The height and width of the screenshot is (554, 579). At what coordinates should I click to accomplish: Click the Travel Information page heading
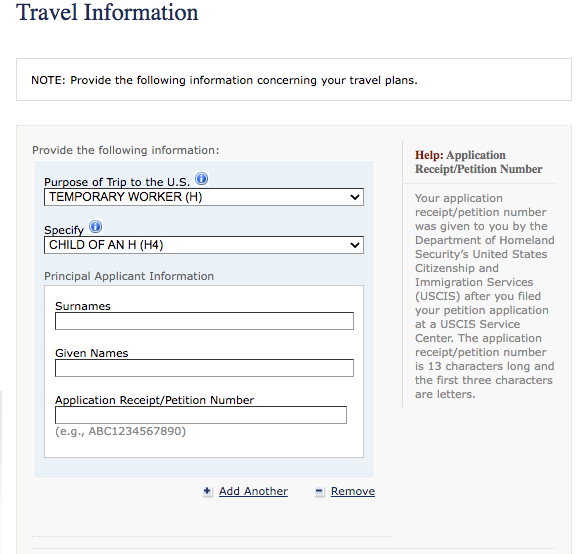pos(107,13)
